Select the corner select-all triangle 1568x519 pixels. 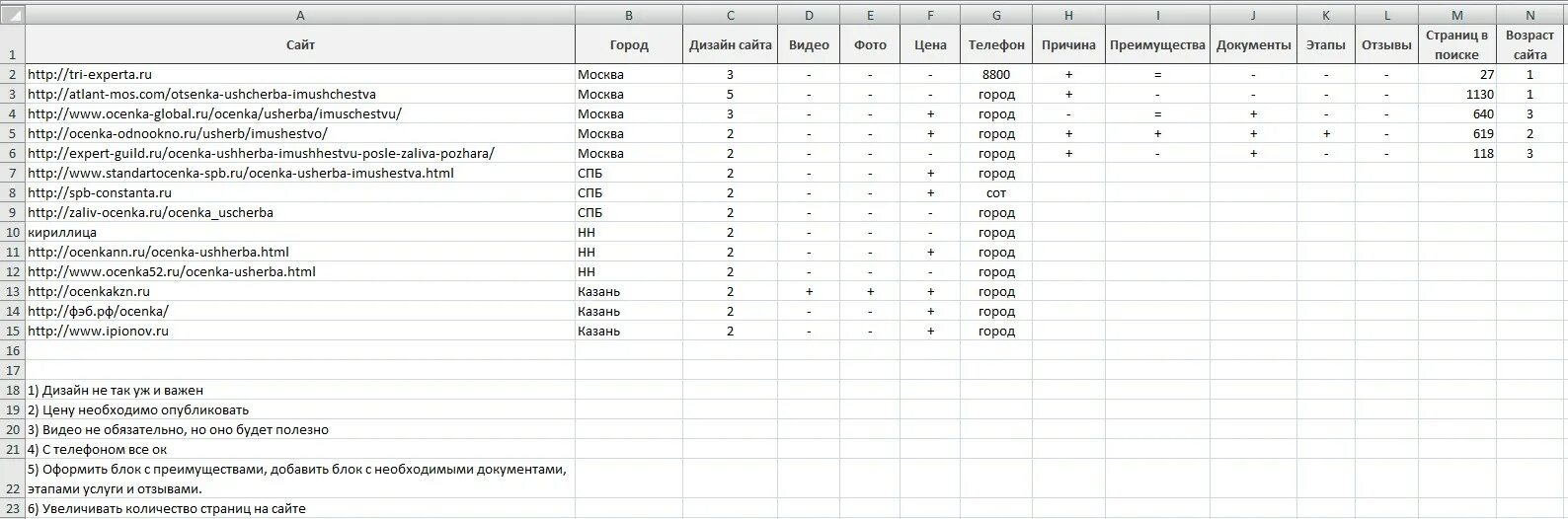(x=13, y=15)
